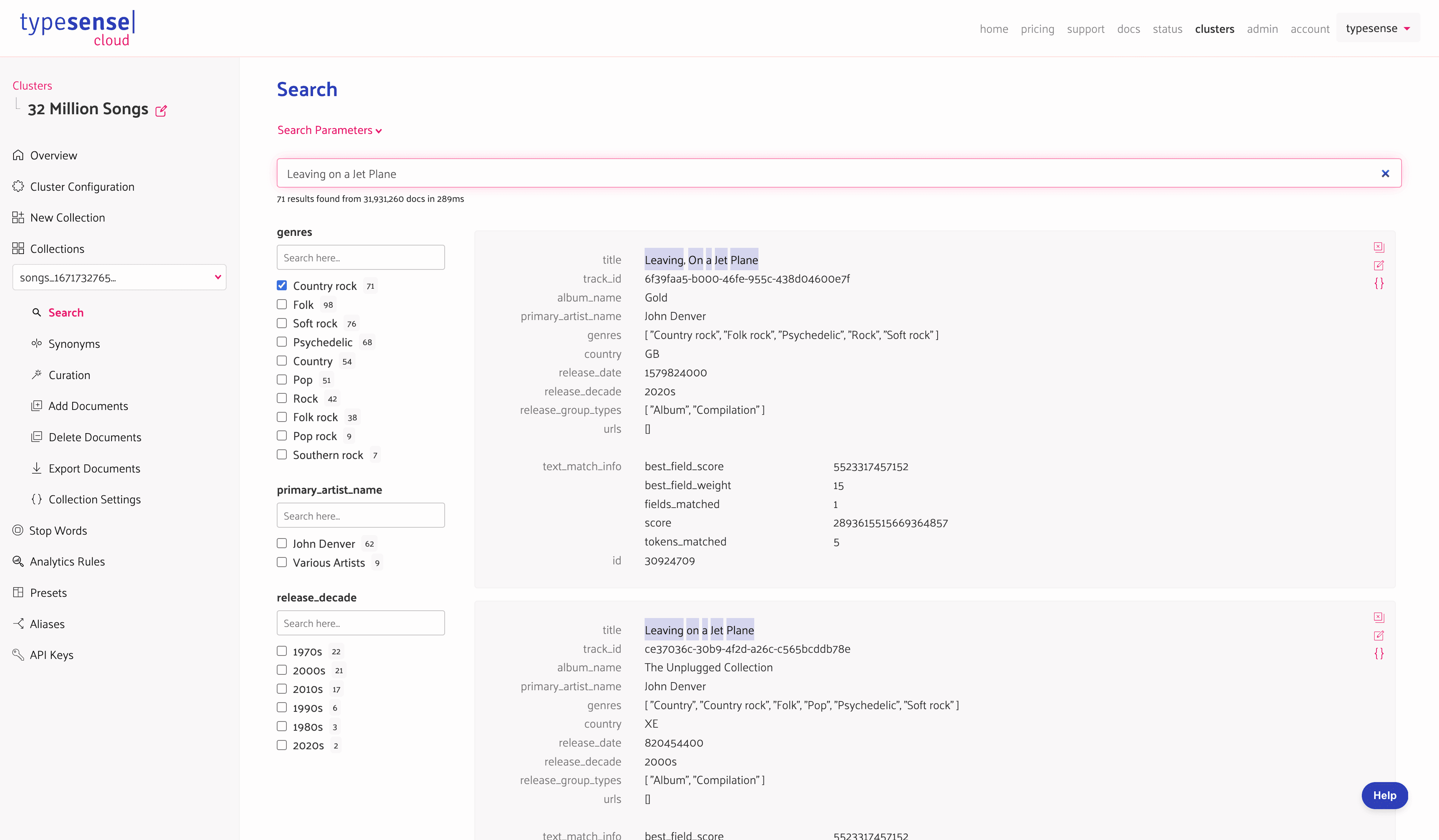Check the Folk rock genre filter
The width and height of the screenshot is (1439, 840).
(281, 417)
